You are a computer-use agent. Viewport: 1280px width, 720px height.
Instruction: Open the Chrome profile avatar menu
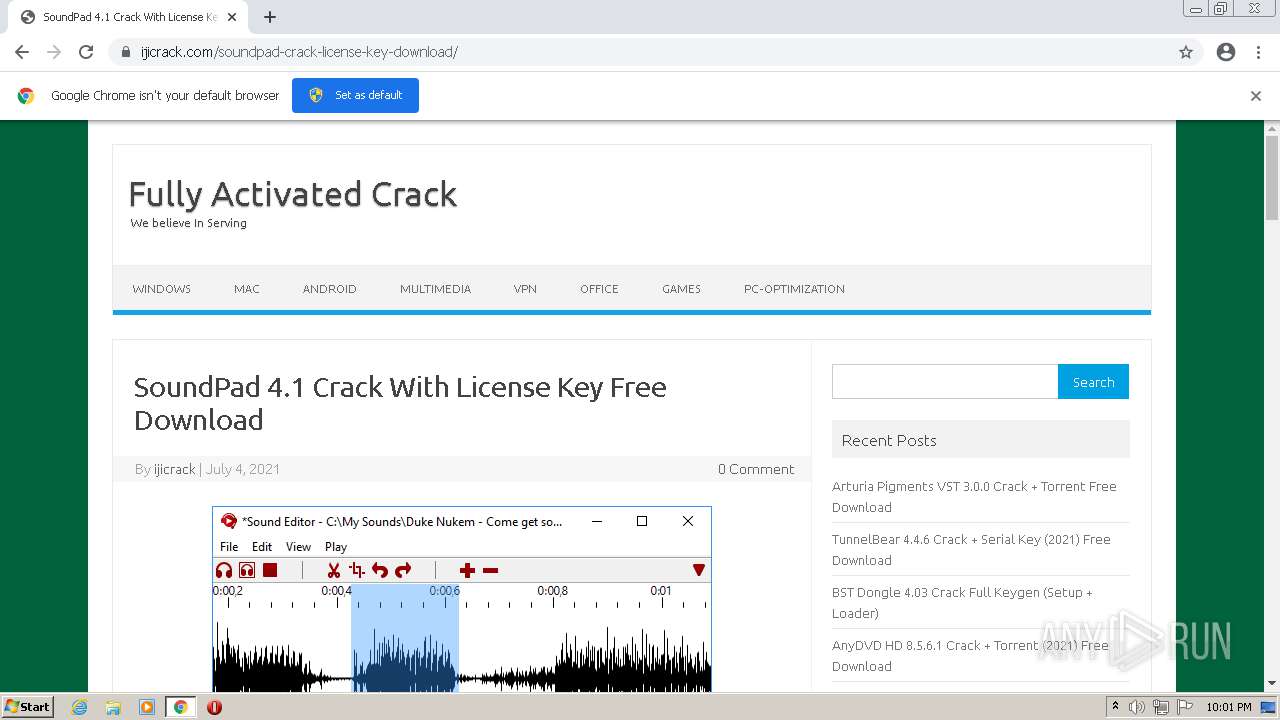click(1226, 52)
